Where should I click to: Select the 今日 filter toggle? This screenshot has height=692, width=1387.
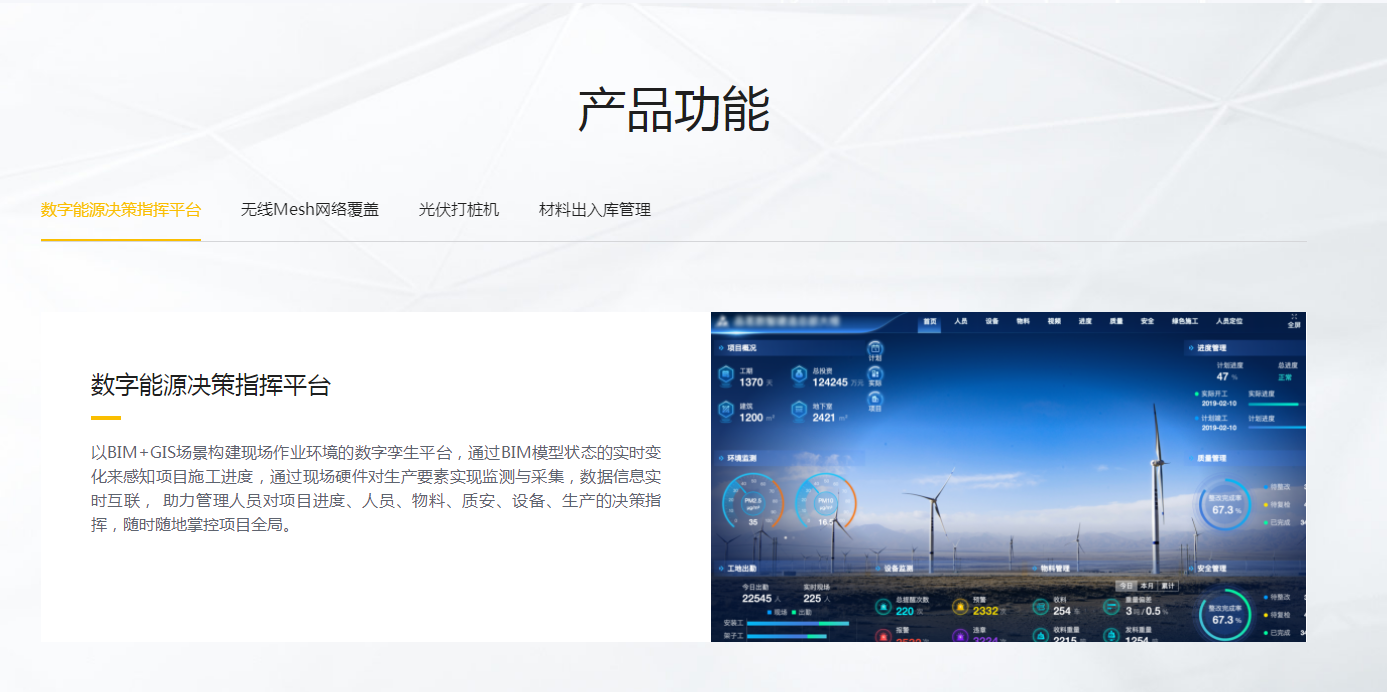[x=1126, y=585]
